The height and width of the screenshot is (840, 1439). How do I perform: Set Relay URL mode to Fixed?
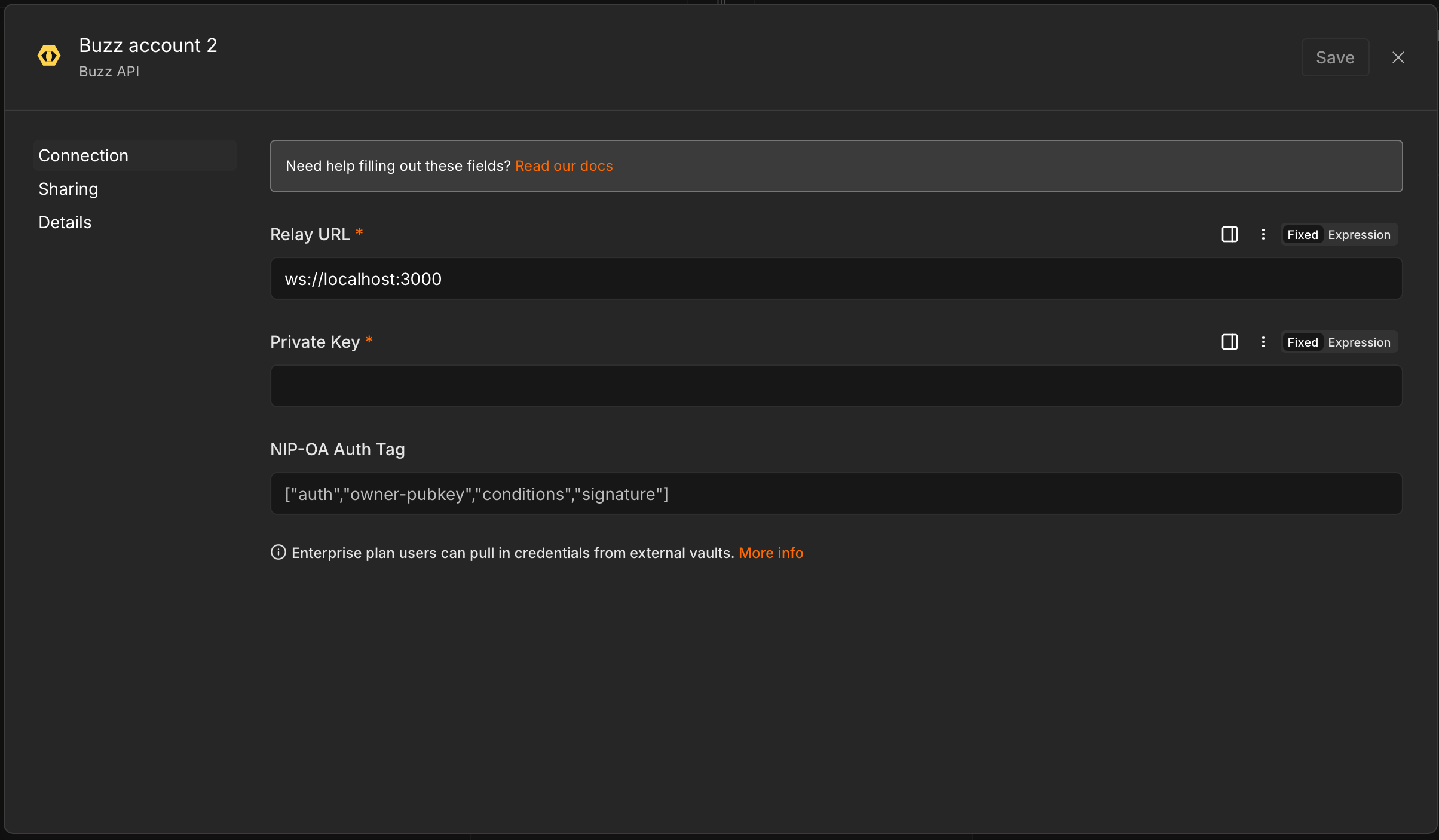[x=1303, y=235]
